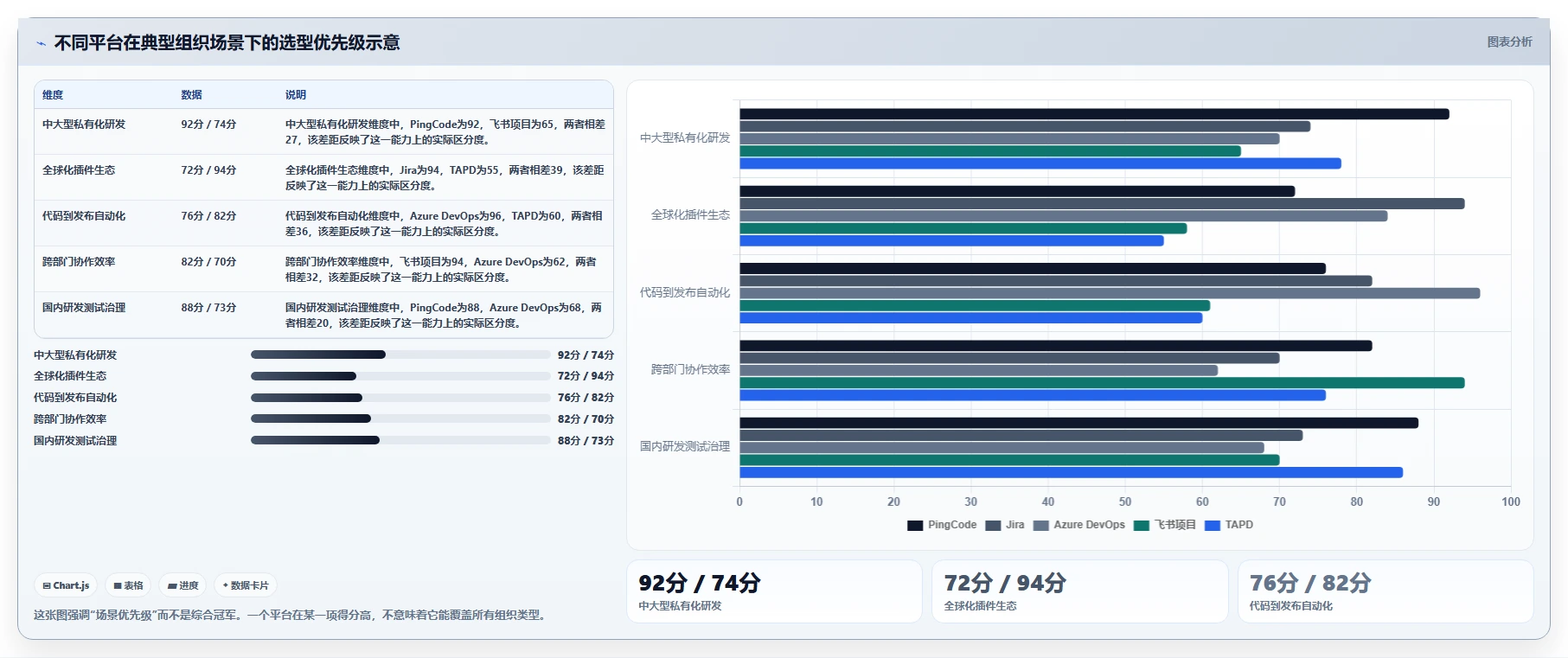Click the green 飞书项目 bar in the 全球化插件生态 group
Screen dimensions: 1568x658
(963, 228)
